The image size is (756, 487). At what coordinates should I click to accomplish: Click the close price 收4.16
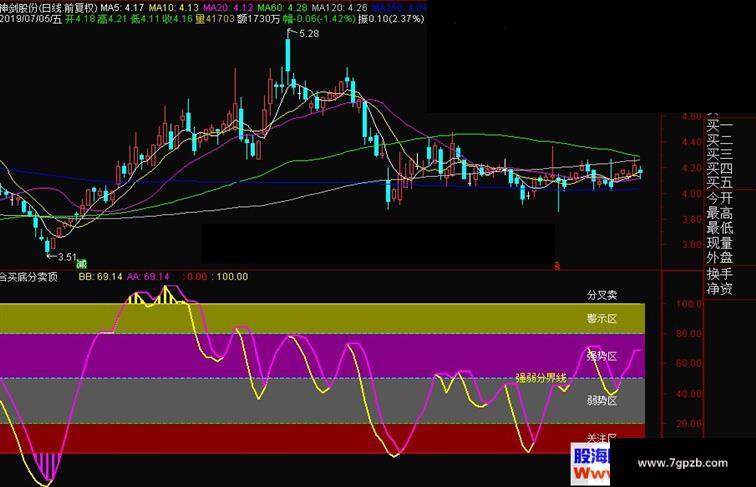coord(177,19)
